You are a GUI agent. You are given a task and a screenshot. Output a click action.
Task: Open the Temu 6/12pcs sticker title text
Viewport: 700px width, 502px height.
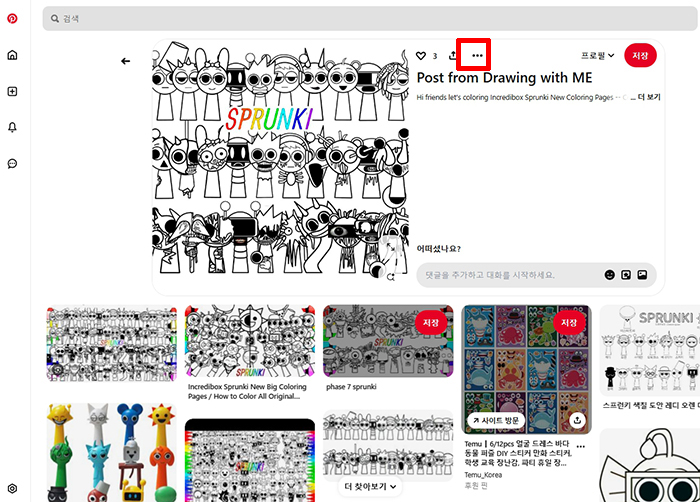click(518, 453)
